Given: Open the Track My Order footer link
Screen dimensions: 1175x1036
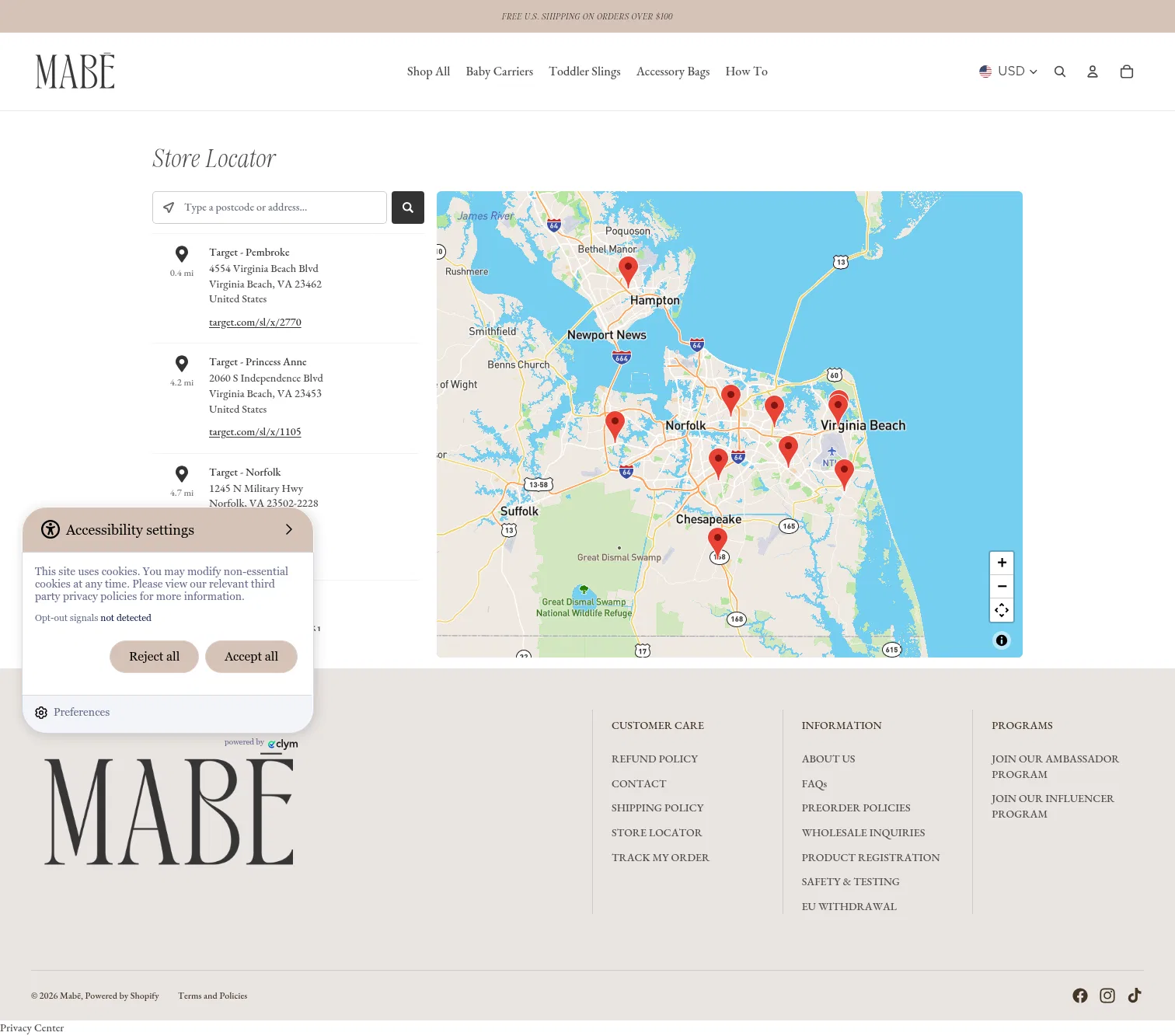Looking at the screenshot, I should click(x=661, y=858).
